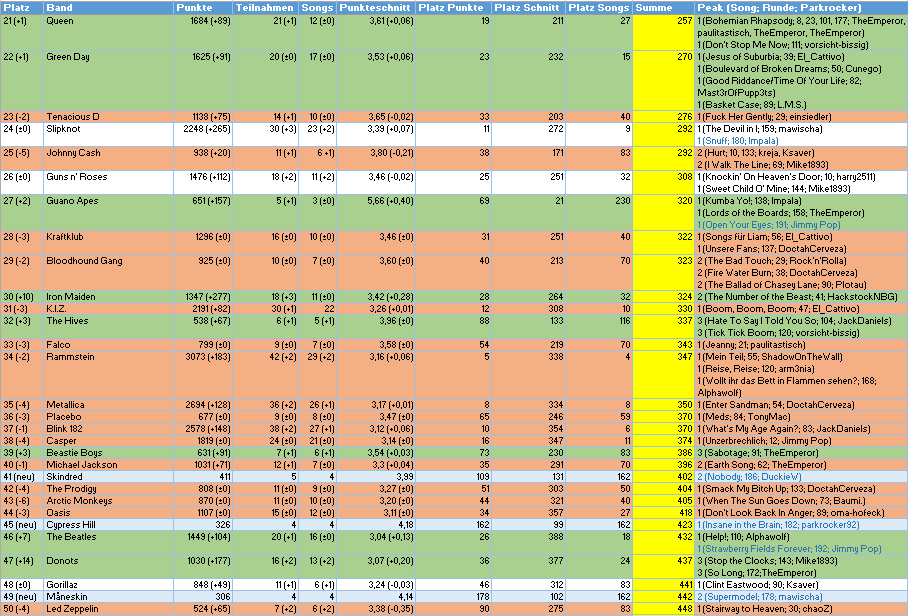Image resolution: width=908 pixels, height=616 pixels.
Task: Click the blue peak entry 'Supermodel; 178; mawischa'
Action: point(761,596)
